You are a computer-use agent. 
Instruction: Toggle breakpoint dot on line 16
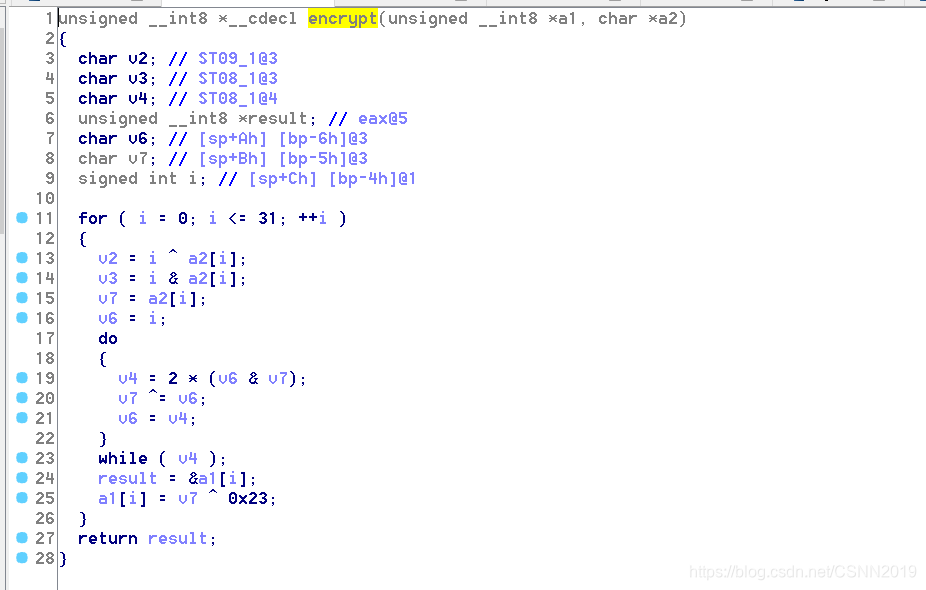tap(22, 318)
